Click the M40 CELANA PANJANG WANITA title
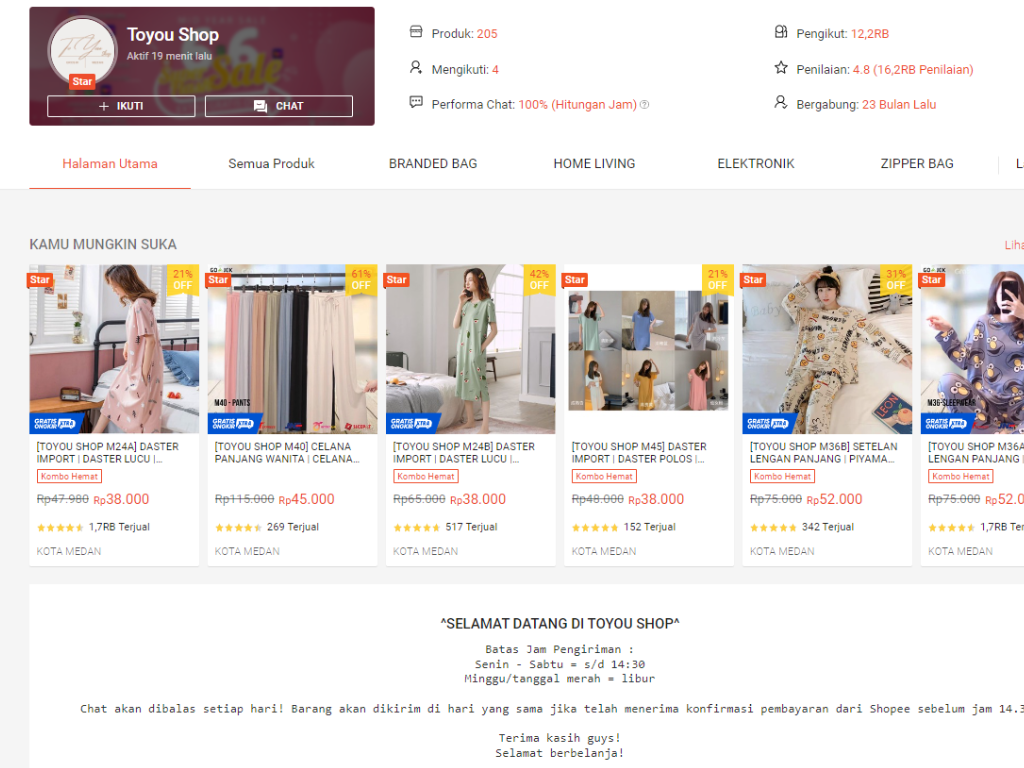The height and width of the screenshot is (768, 1024). [287, 453]
